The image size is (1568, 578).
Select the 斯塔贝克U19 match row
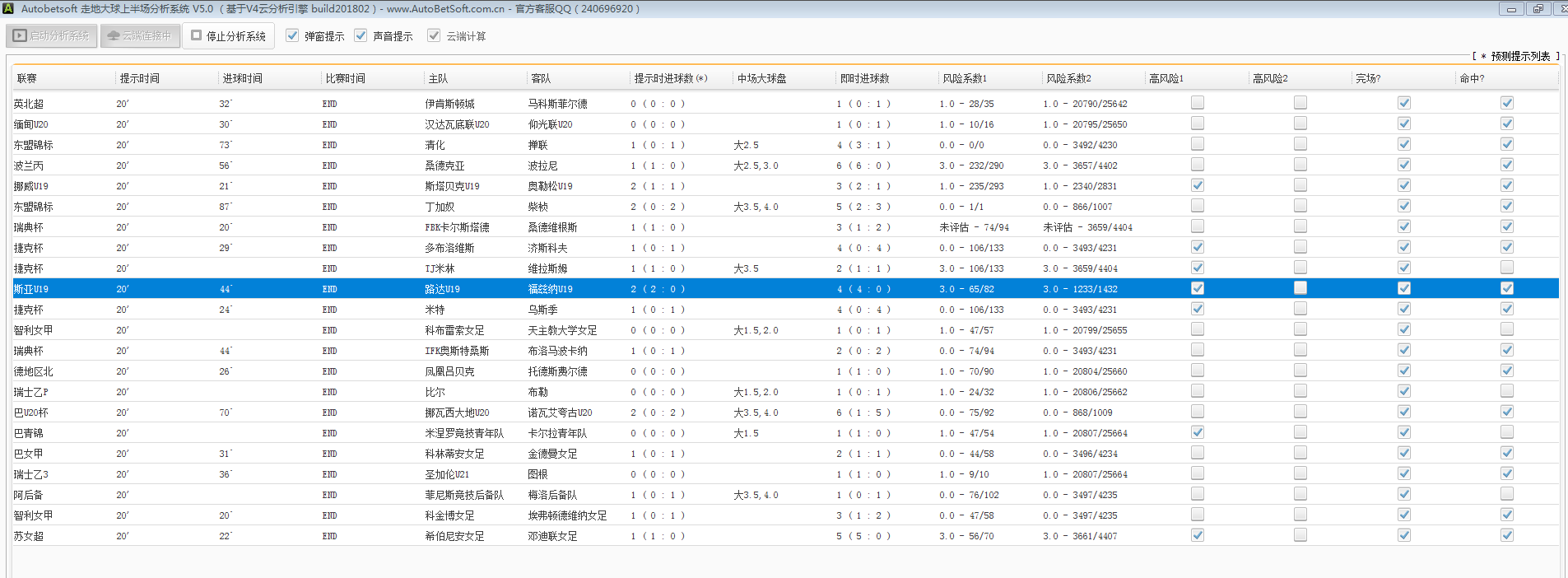[x=452, y=186]
